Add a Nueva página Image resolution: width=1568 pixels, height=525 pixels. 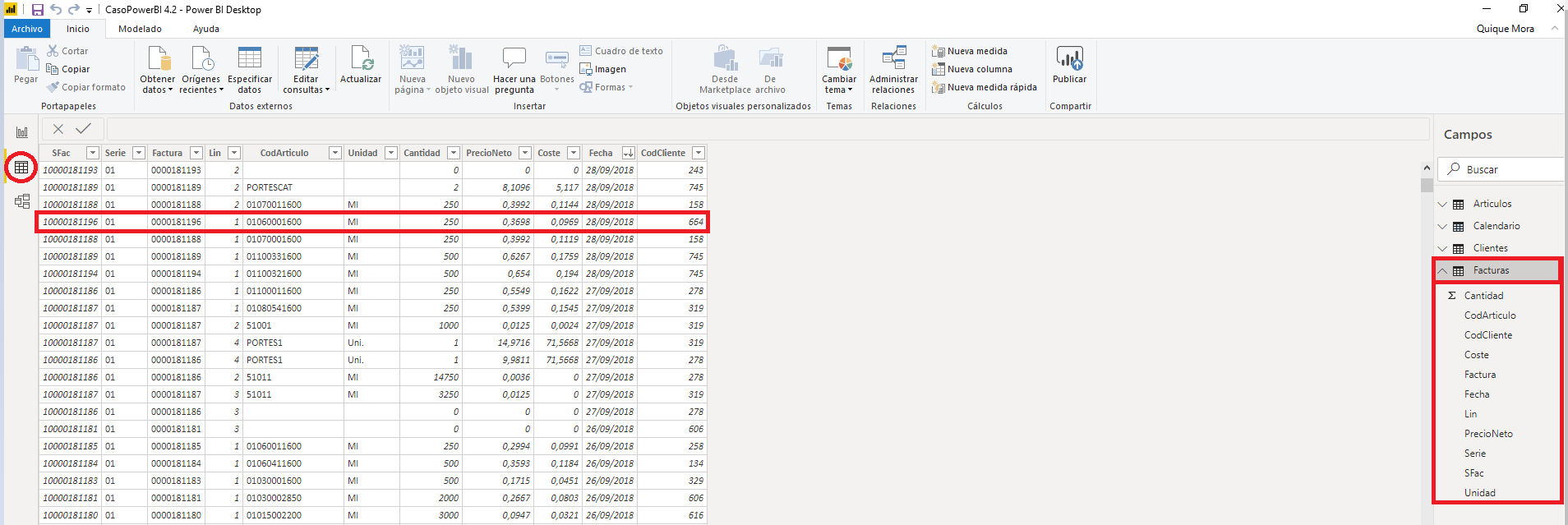click(x=413, y=70)
